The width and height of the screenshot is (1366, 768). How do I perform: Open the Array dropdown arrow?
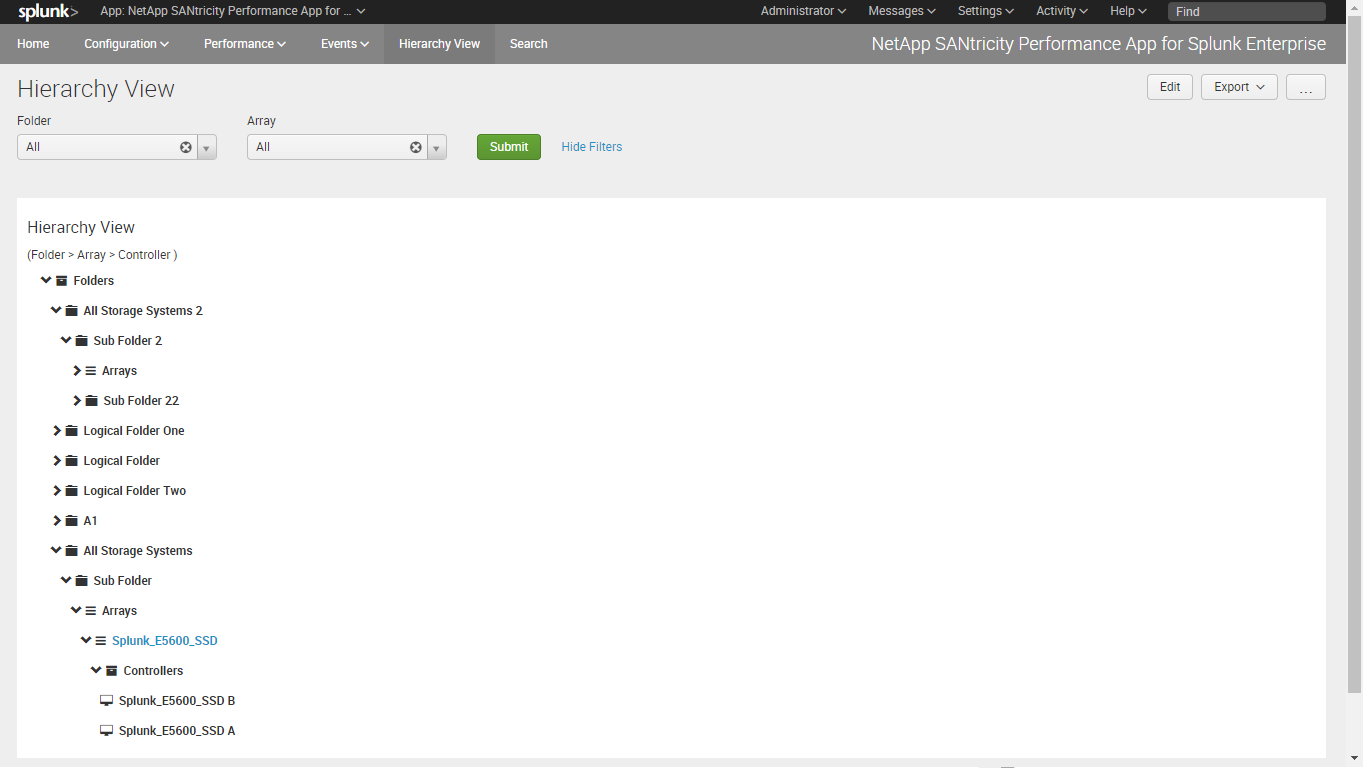click(437, 147)
